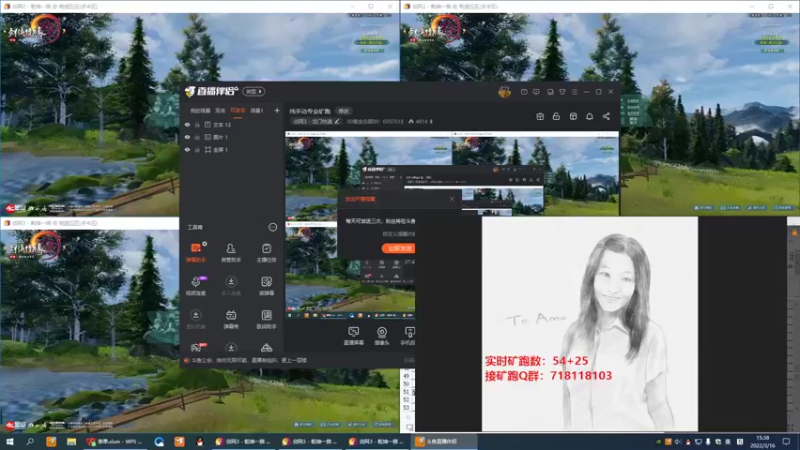Add a new scene with plus button
This screenshot has width=800, height=450.
coord(277,110)
